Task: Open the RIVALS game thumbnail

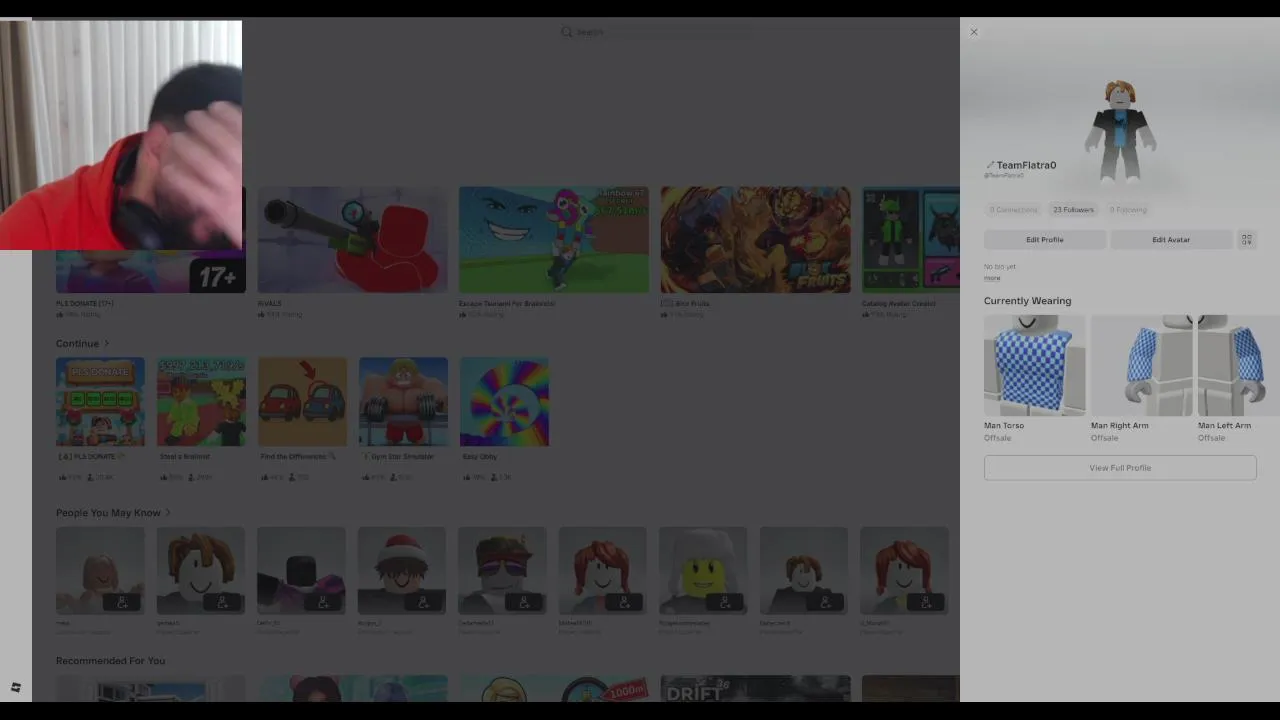Action: [352, 240]
